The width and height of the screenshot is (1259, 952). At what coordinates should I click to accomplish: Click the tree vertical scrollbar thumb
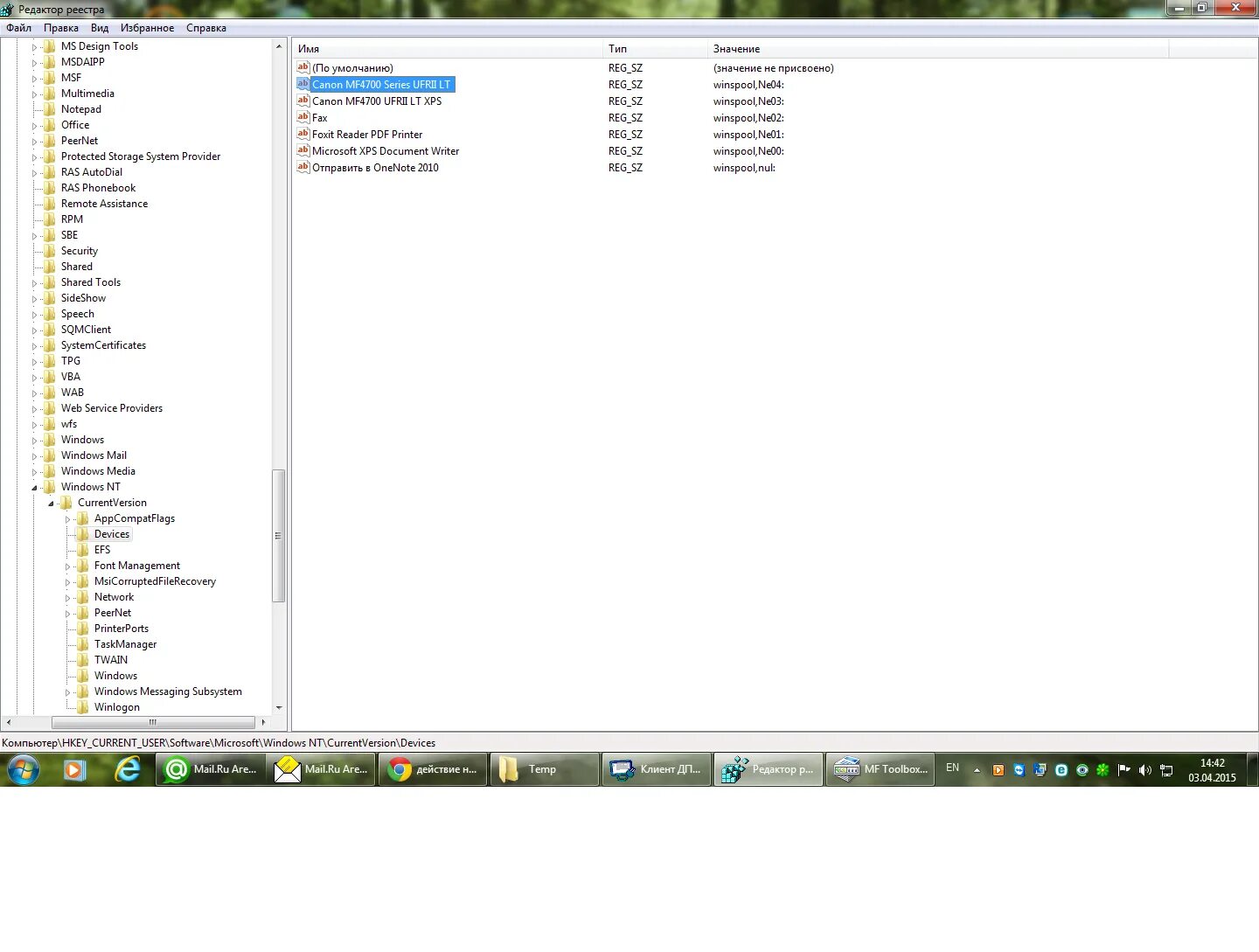[279, 536]
